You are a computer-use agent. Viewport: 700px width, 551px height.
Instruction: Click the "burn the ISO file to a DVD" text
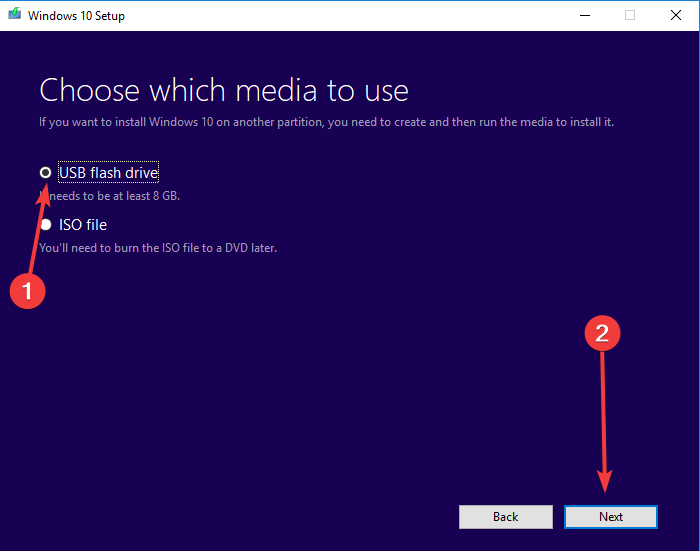point(181,248)
